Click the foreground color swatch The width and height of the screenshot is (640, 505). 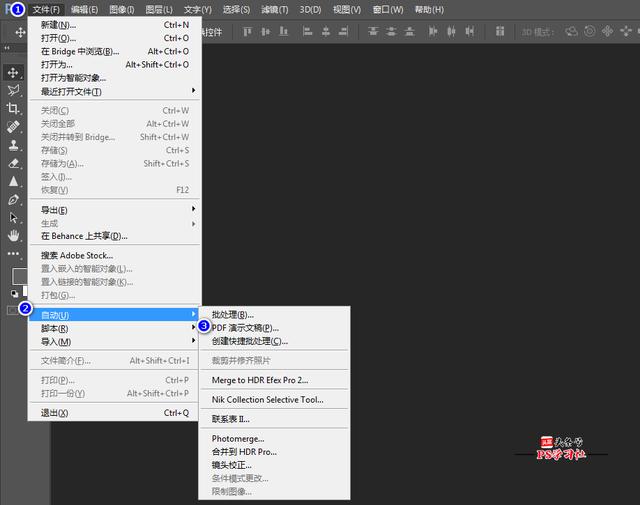[19, 276]
